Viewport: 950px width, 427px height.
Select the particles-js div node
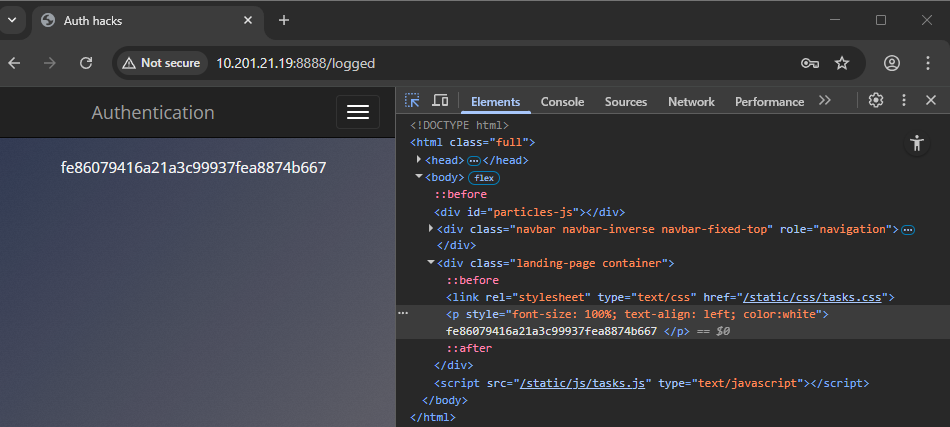click(529, 212)
